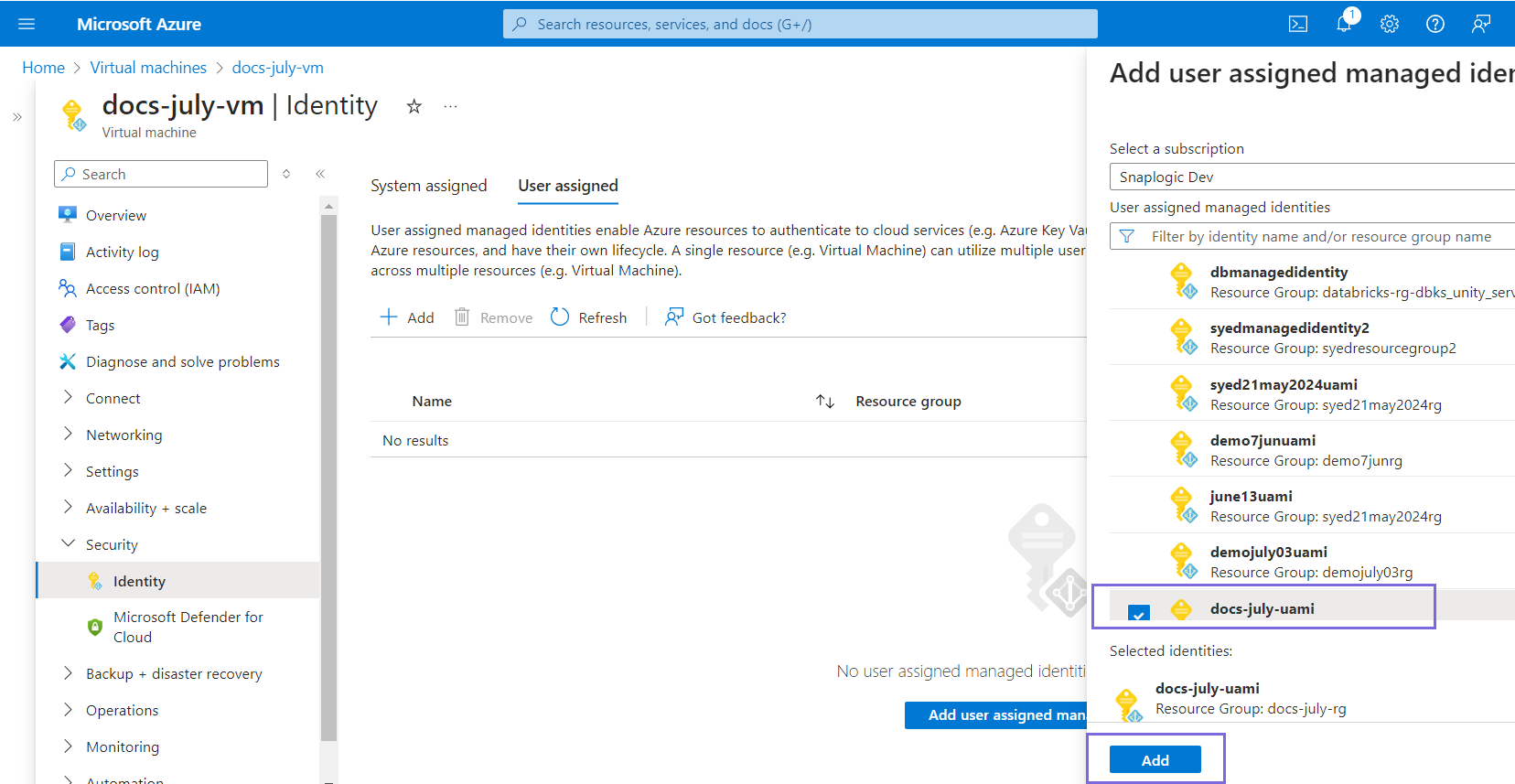The height and width of the screenshot is (784, 1515).
Task: Open the feedback icon in header
Action: pos(1480,25)
